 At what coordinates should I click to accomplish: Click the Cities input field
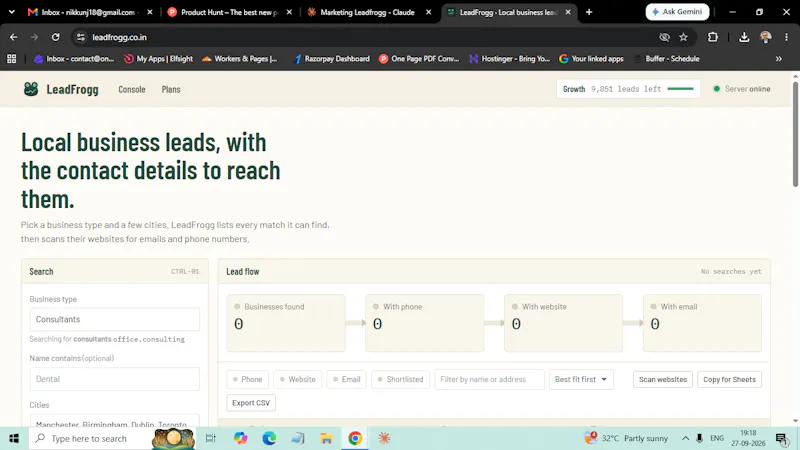115,420
